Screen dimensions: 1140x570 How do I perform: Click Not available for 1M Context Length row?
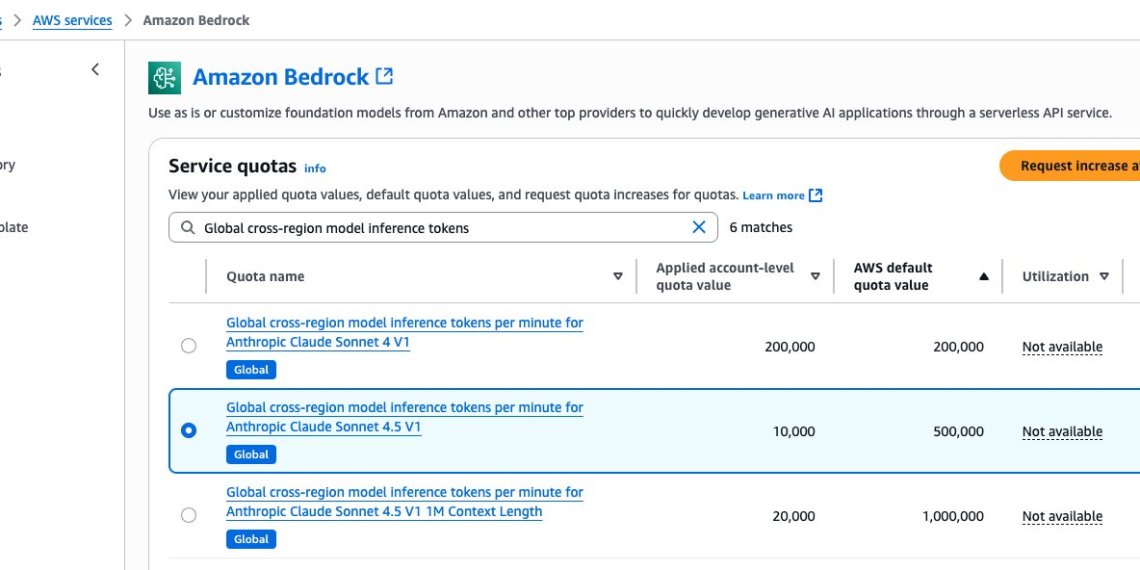(x=1062, y=516)
